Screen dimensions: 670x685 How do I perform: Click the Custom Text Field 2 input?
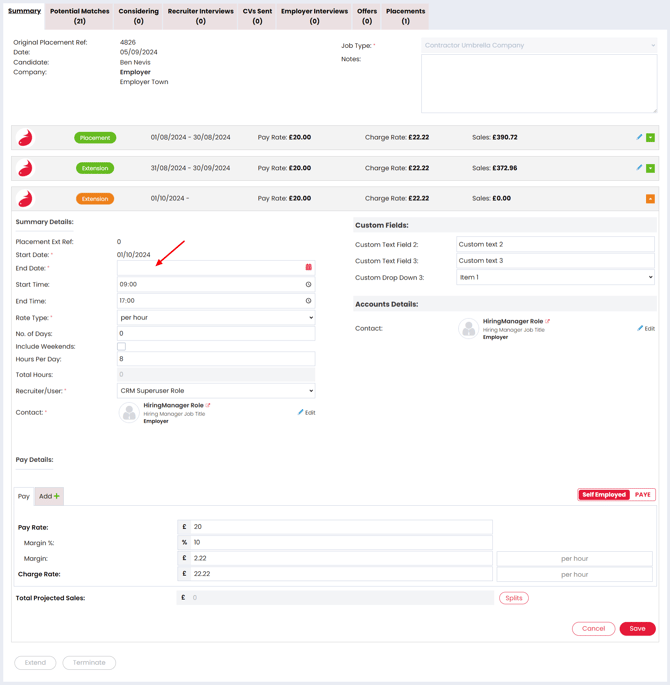click(x=555, y=245)
